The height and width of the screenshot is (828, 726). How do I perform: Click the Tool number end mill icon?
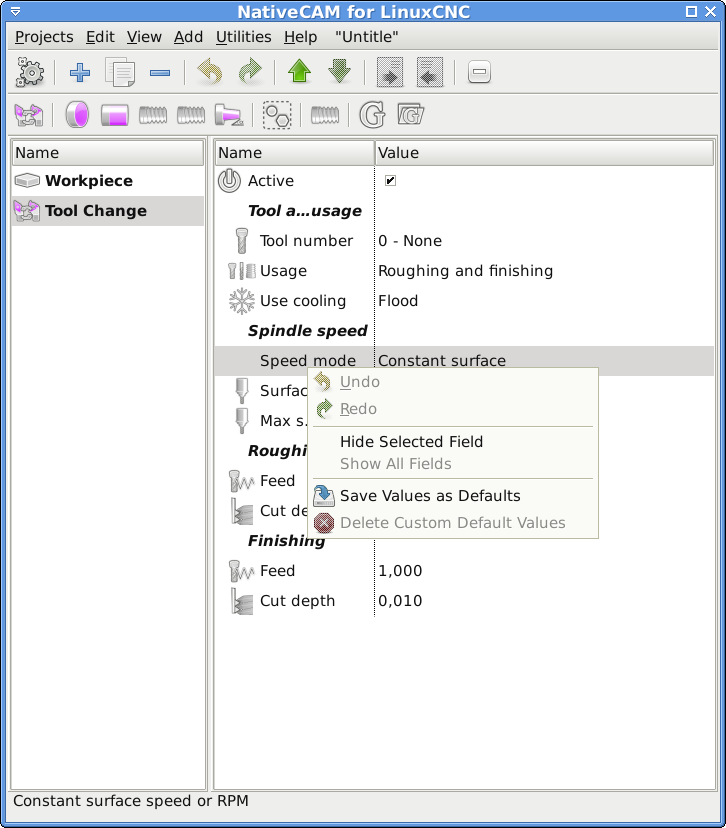242,241
